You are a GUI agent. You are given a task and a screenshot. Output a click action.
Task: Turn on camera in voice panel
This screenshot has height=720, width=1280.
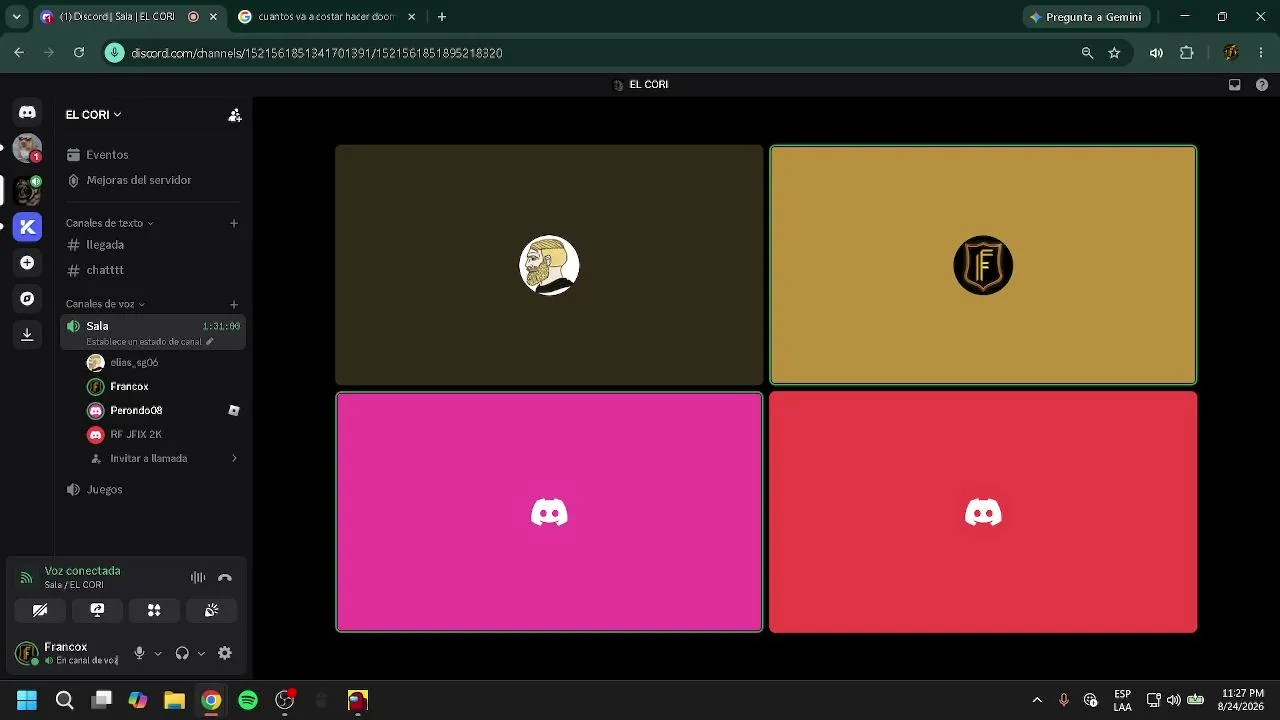[x=40, y=610]
